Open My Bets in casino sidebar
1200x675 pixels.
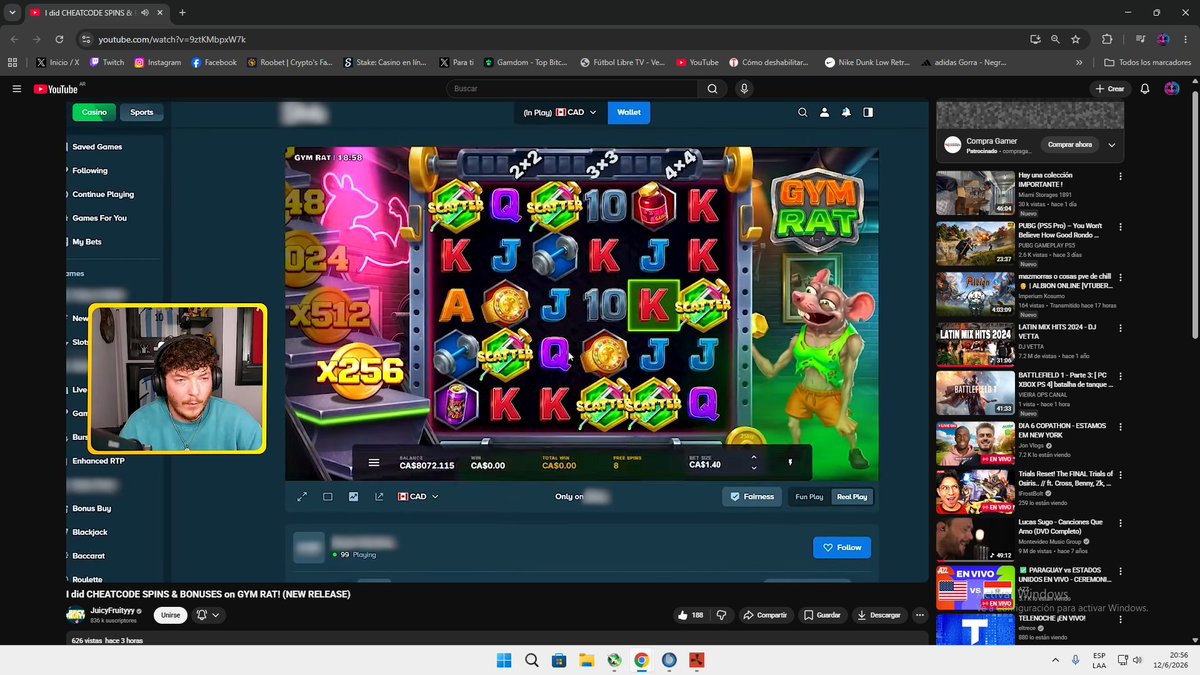pos(87,241)
